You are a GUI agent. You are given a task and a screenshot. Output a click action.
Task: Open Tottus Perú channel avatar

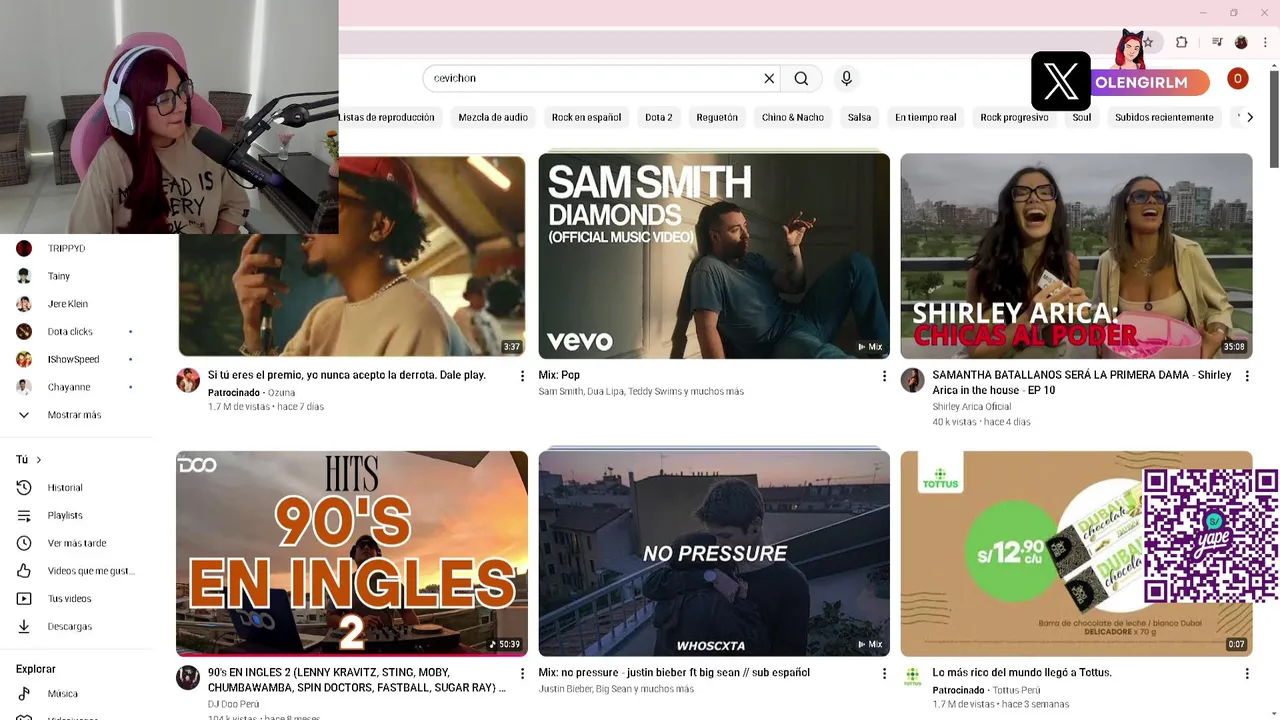[912, 678]
